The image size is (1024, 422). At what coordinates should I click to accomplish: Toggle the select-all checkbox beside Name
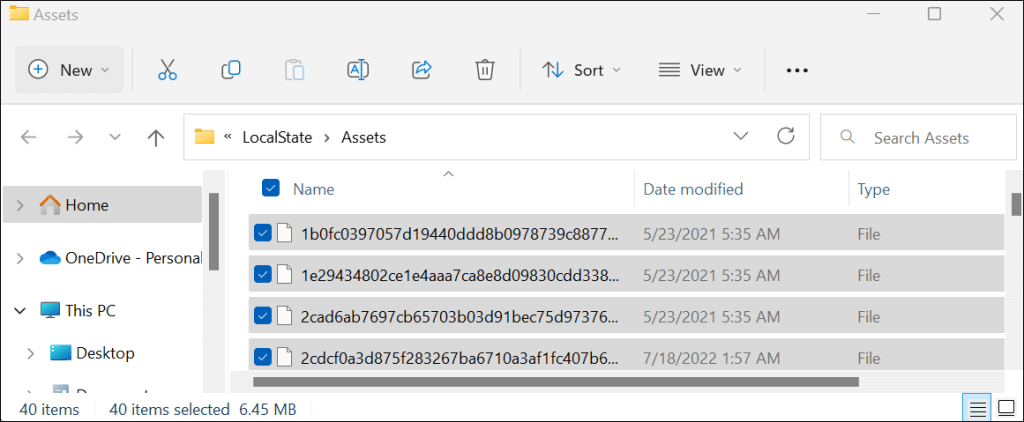pyautogui.click(x=270, y=188)
